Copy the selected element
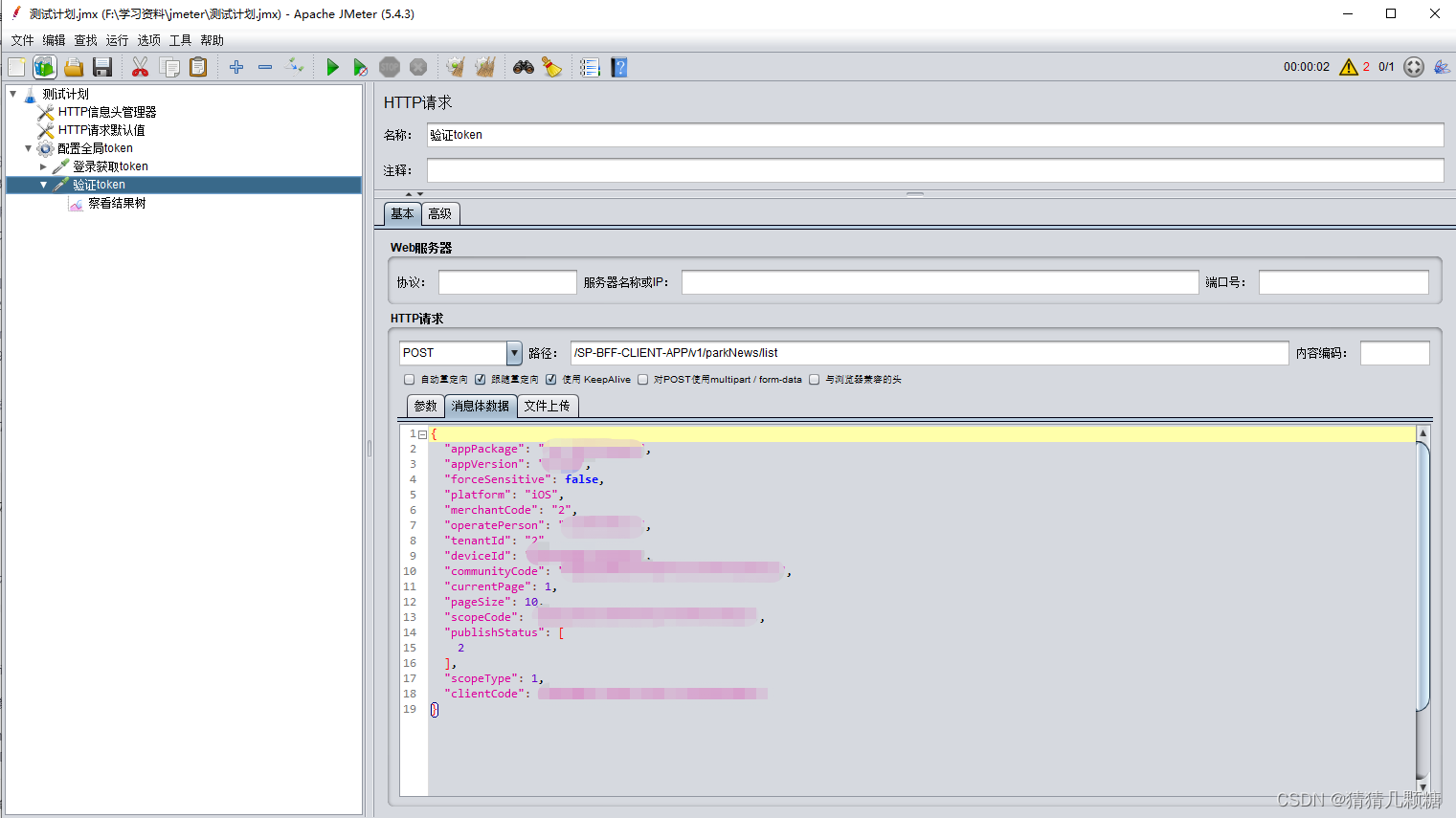The height and width of the screenshot is (818, 1456). pyautogui.click(x=169, y=67)
